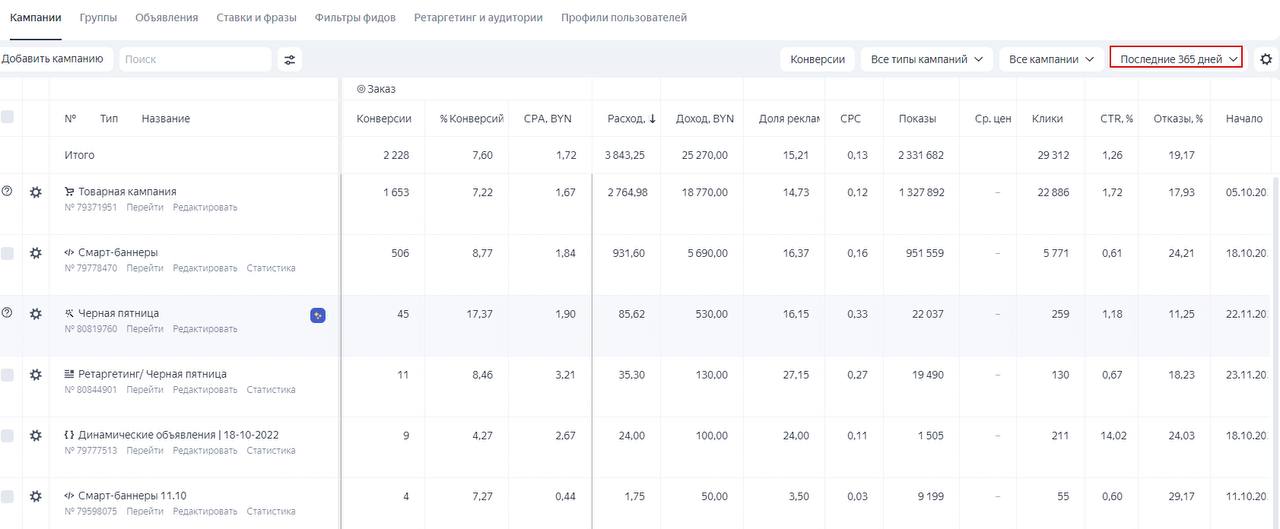The image size is (1280, 529).
Task: Open settings gear for Товарная кампания
Action: (x=36, y=192)
